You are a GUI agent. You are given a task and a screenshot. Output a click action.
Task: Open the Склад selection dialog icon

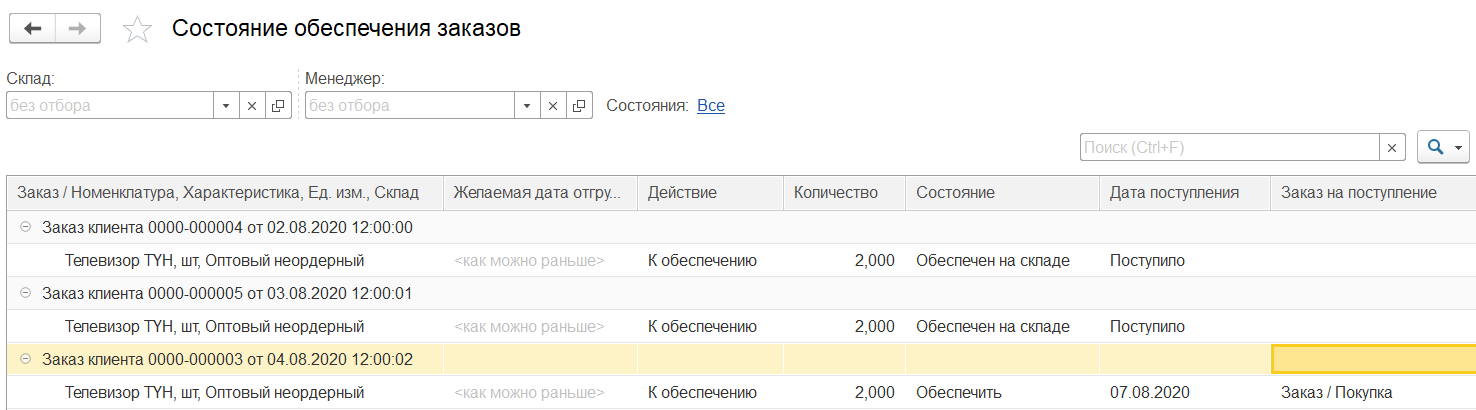(278, 106)
